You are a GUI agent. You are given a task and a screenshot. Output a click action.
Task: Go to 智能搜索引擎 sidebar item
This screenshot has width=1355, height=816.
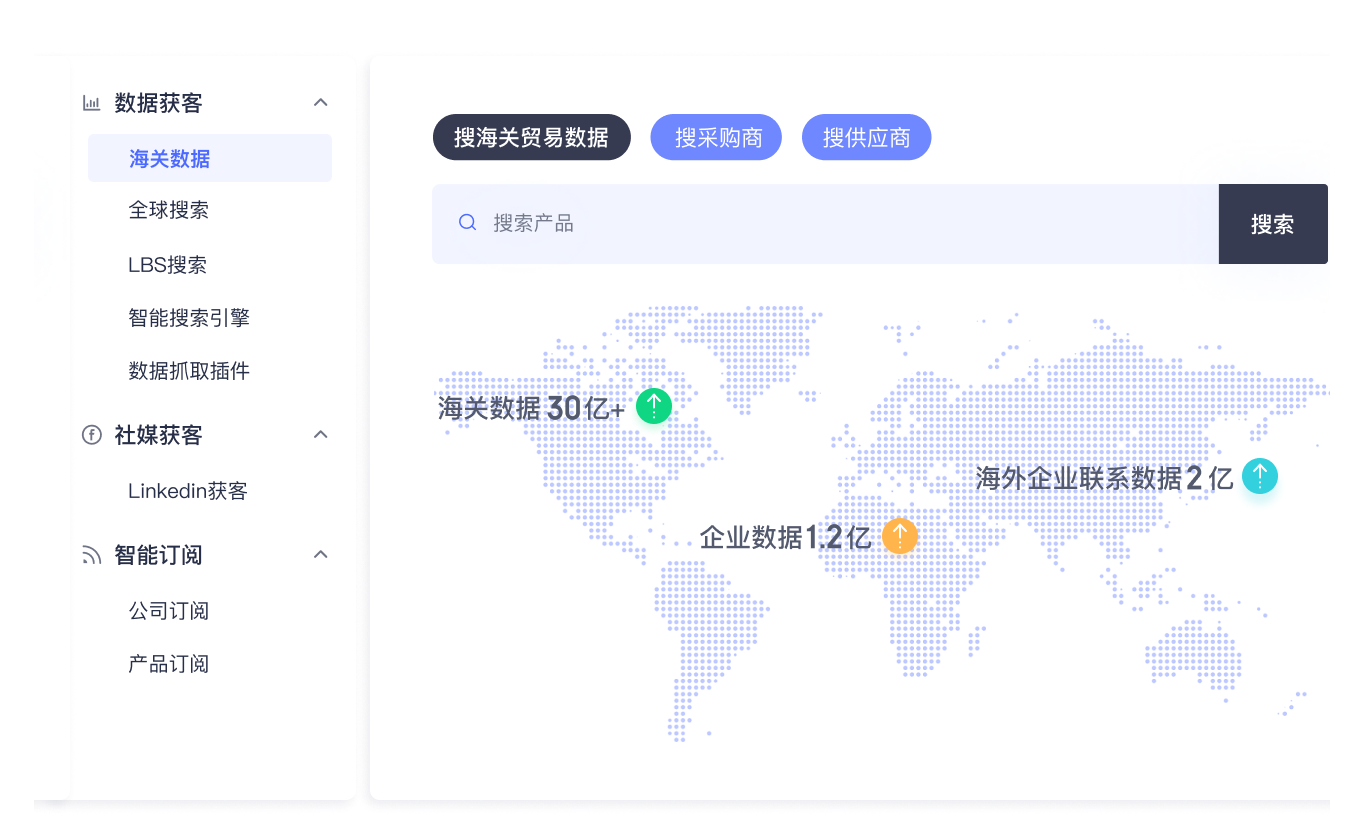(188, 318)
